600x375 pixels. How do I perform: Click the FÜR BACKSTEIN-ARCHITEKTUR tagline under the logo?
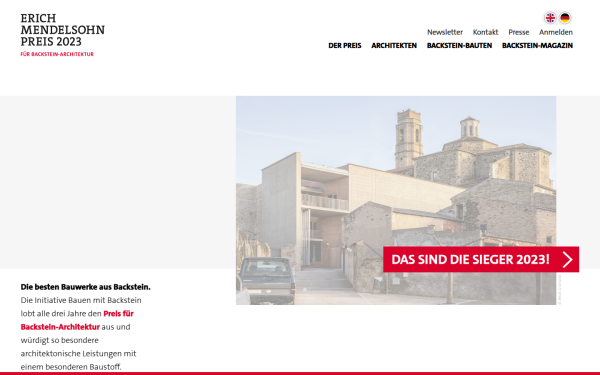pyautogui.click(x=57, y=54)
